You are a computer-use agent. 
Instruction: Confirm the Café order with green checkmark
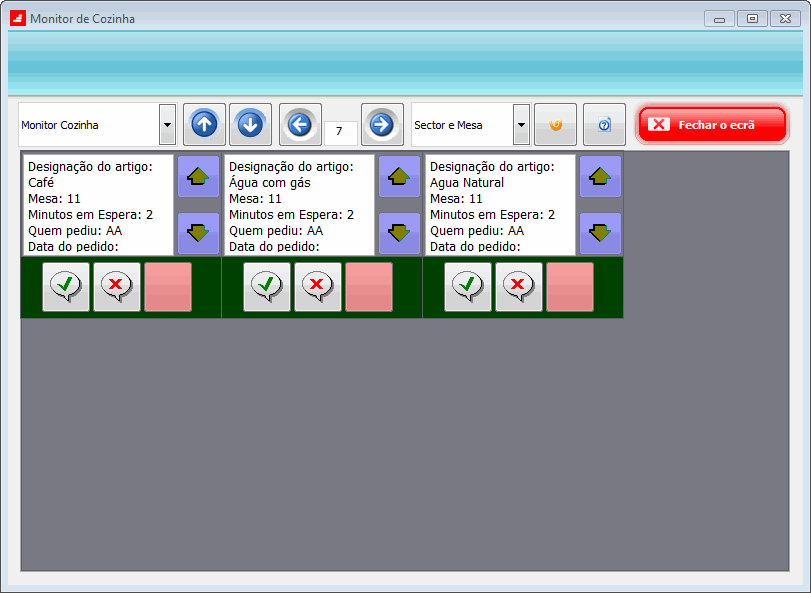66,287
